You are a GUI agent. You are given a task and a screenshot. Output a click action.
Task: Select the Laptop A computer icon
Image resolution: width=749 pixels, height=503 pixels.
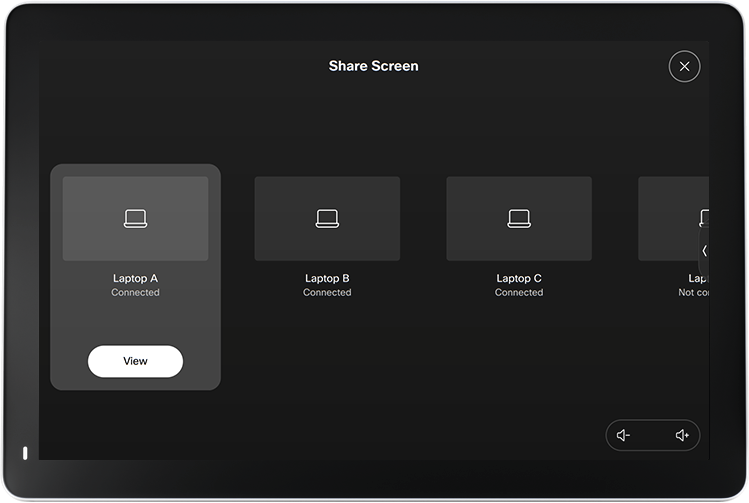point(136,218)
